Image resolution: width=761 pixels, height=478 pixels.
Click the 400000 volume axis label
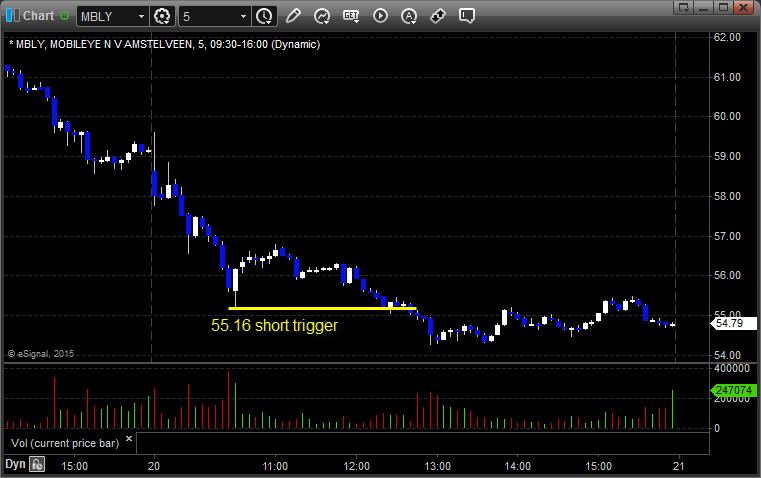point(732,368)
